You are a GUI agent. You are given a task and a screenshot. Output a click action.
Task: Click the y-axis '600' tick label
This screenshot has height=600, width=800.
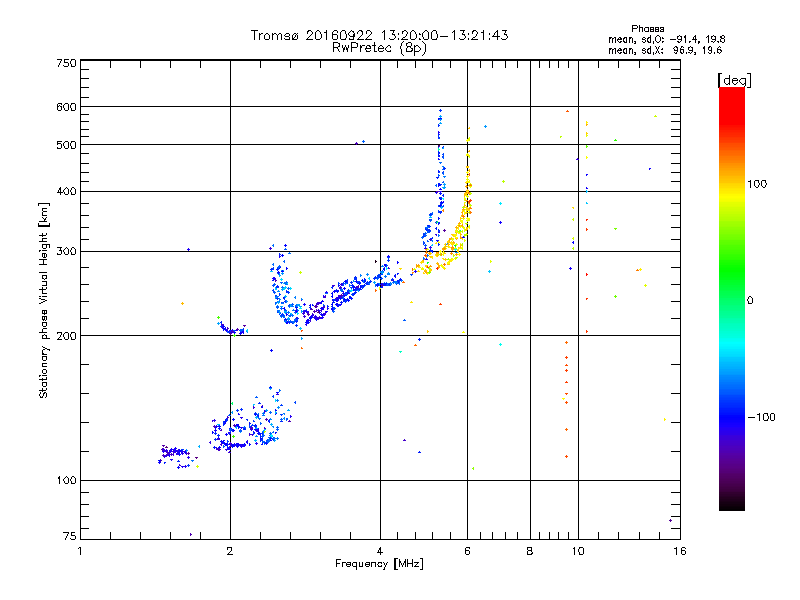[66, 107]
